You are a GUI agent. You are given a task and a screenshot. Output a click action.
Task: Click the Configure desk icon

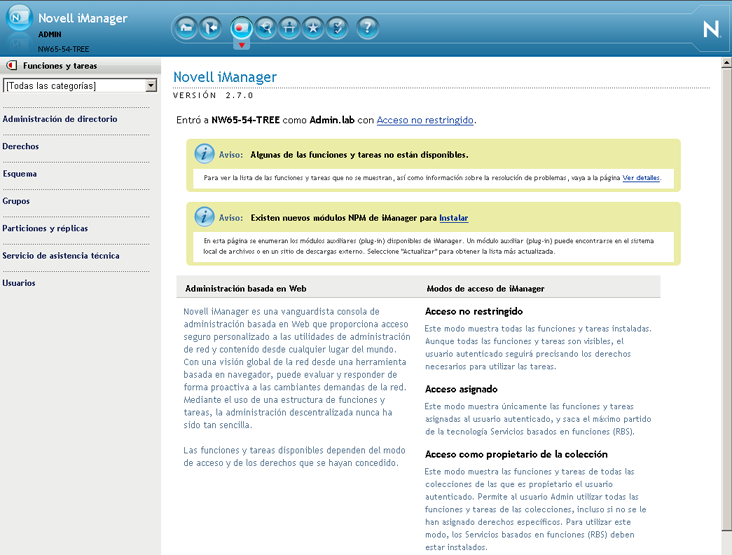pos(289,28)
